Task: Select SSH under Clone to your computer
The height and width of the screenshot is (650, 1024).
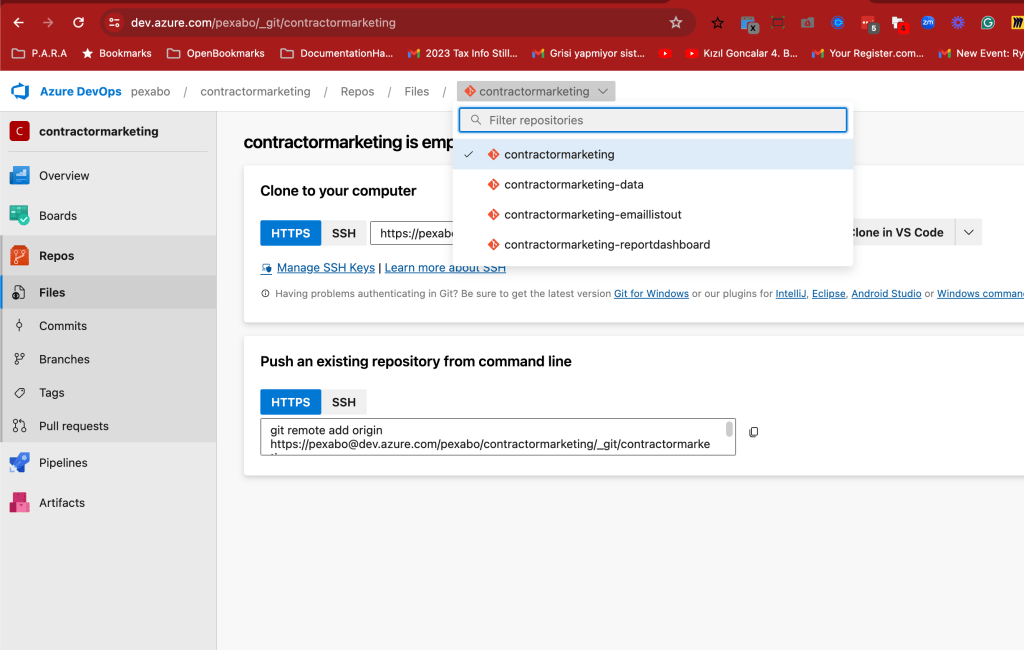Action: click(x=344, y=233)
